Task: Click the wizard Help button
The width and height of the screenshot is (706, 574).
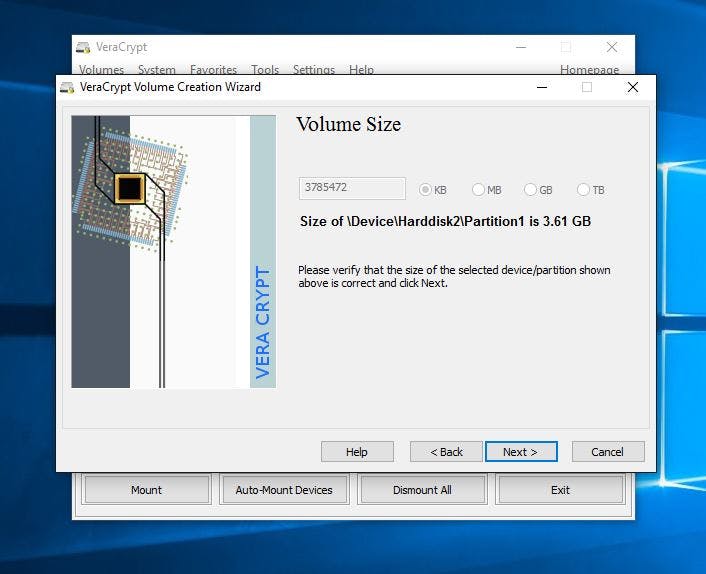Action: coord(357,452)
